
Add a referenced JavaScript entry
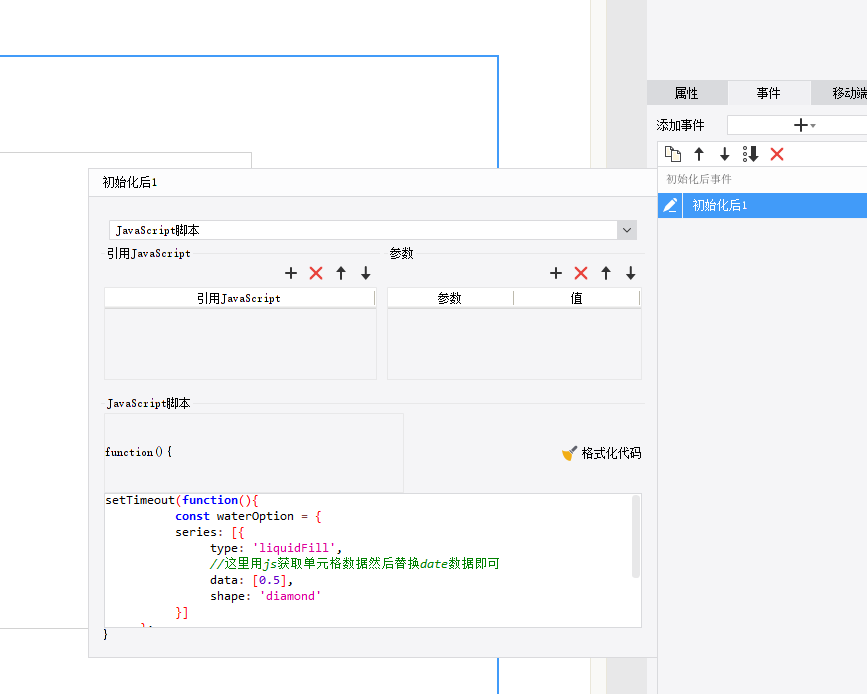pyautogui.click(x=291, y=273)
